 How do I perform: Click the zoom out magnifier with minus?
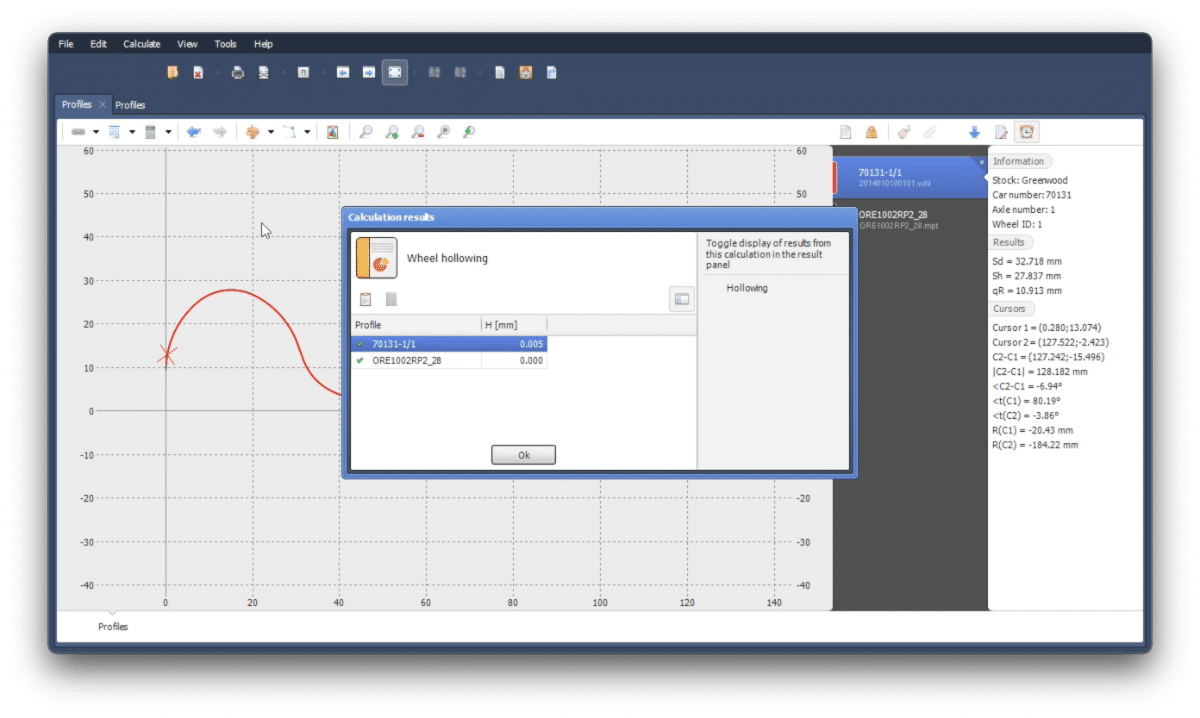pyautogui.click(x=418, y=132)
